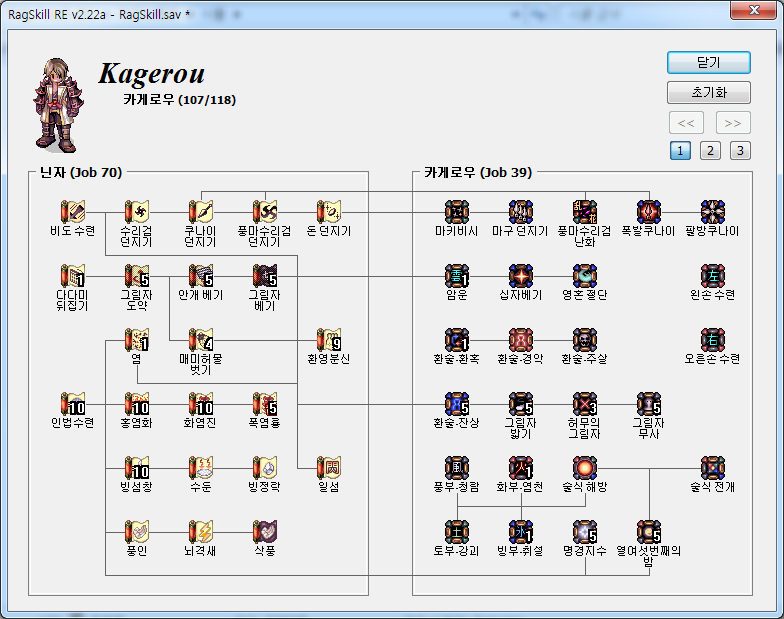Click the 빙섬창 skill icon
Viewport: 784px width, 619px height.
click(x=137, y=467)
